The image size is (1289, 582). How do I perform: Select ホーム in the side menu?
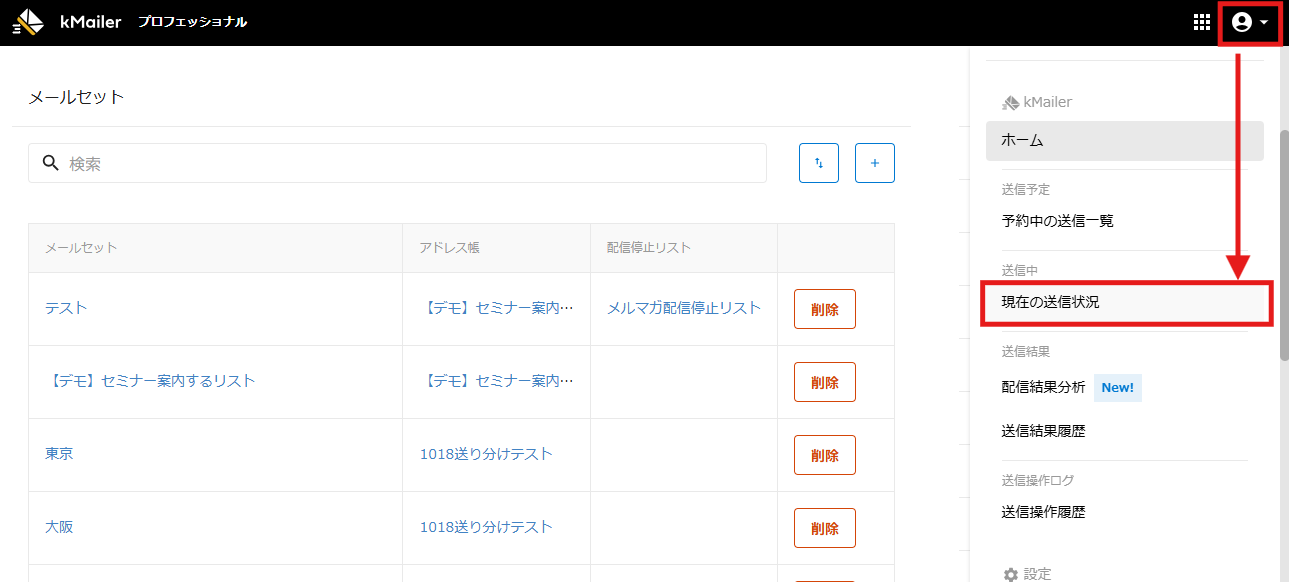pos(1124,141)
